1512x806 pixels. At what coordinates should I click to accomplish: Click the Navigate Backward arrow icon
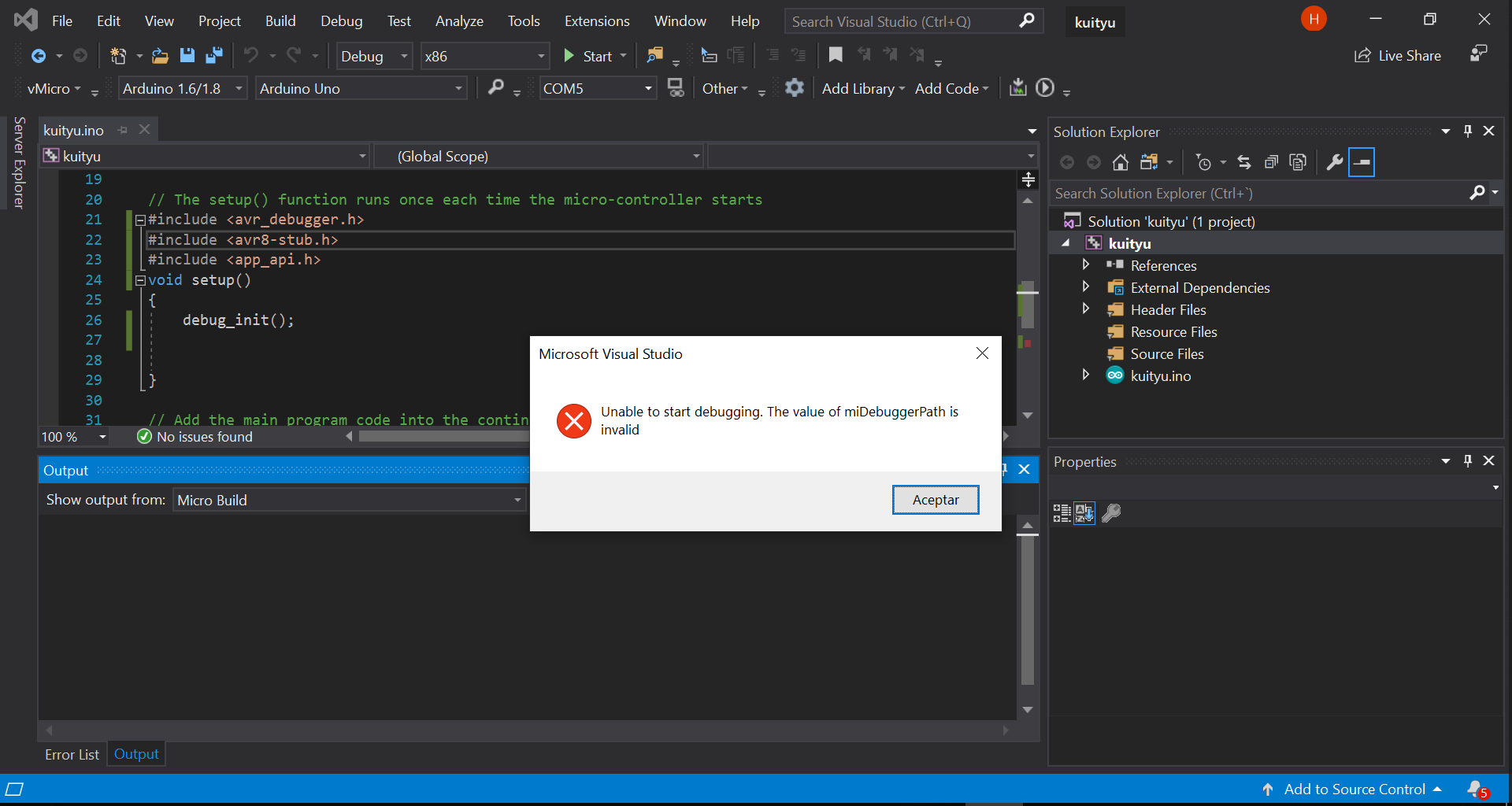point(38,56)
